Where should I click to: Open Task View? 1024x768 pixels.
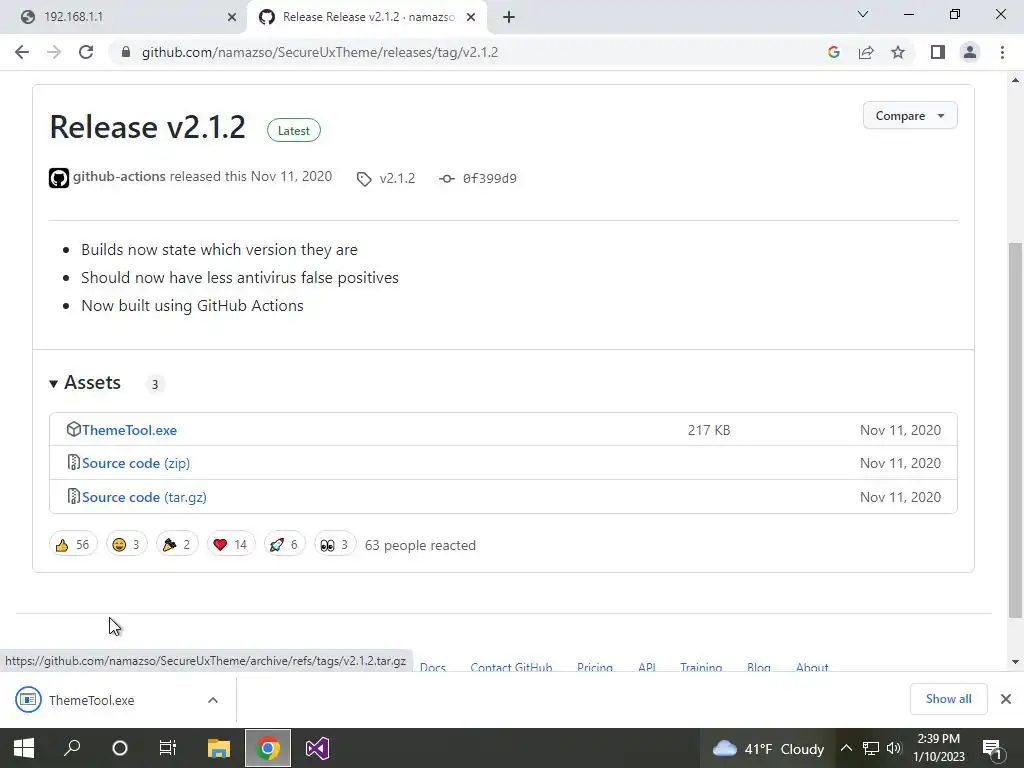pos(168,748)
